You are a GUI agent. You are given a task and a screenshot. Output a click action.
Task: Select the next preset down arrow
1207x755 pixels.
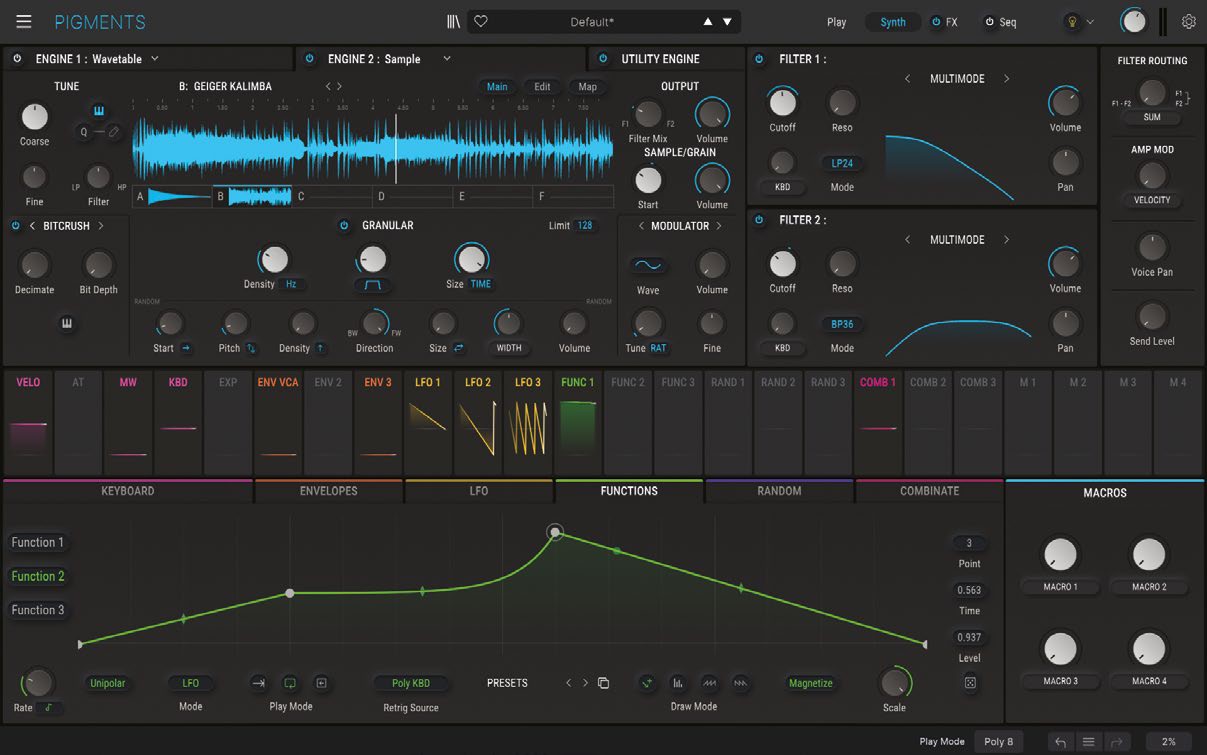[727, 21]
